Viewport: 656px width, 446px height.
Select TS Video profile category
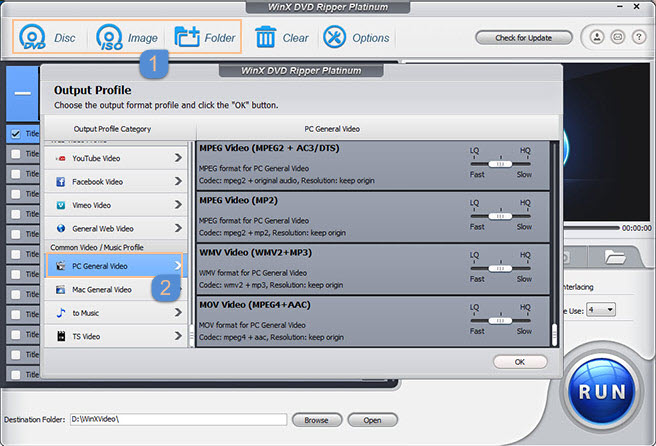point(116,336)
